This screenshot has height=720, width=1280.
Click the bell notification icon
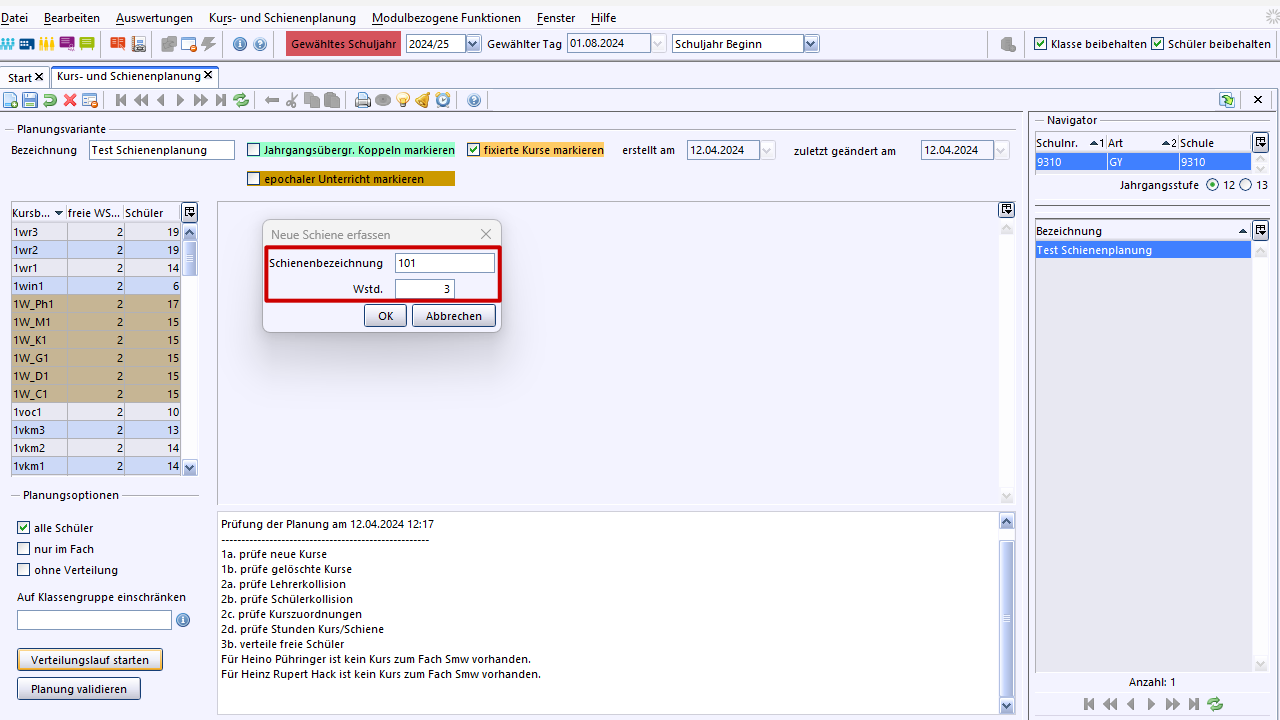[423, 100]
